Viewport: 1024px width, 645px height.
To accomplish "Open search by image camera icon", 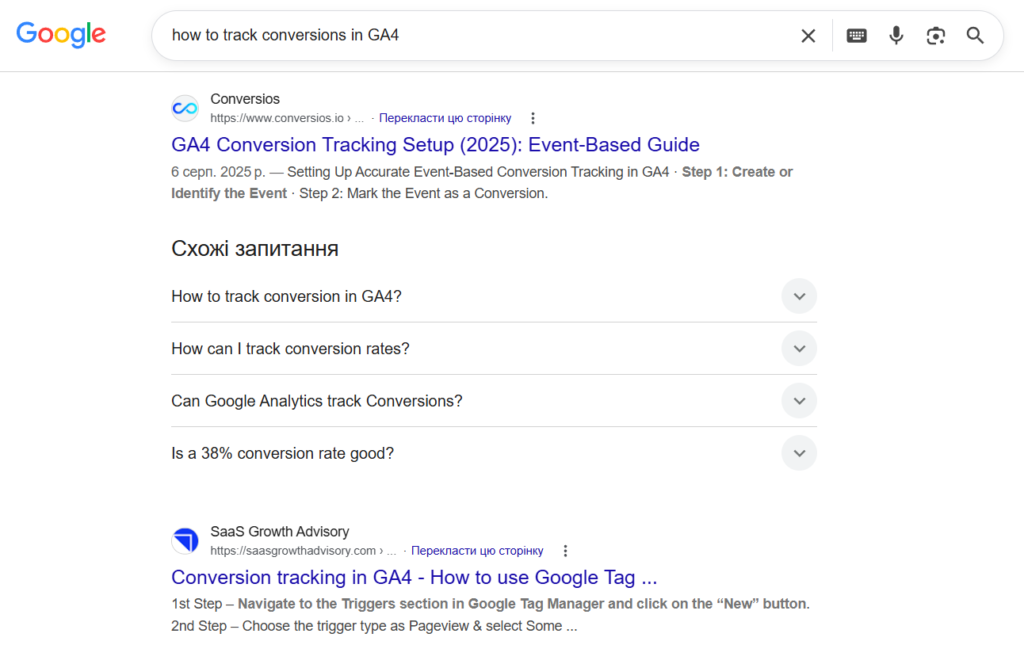I will click(x=935, y=35).
